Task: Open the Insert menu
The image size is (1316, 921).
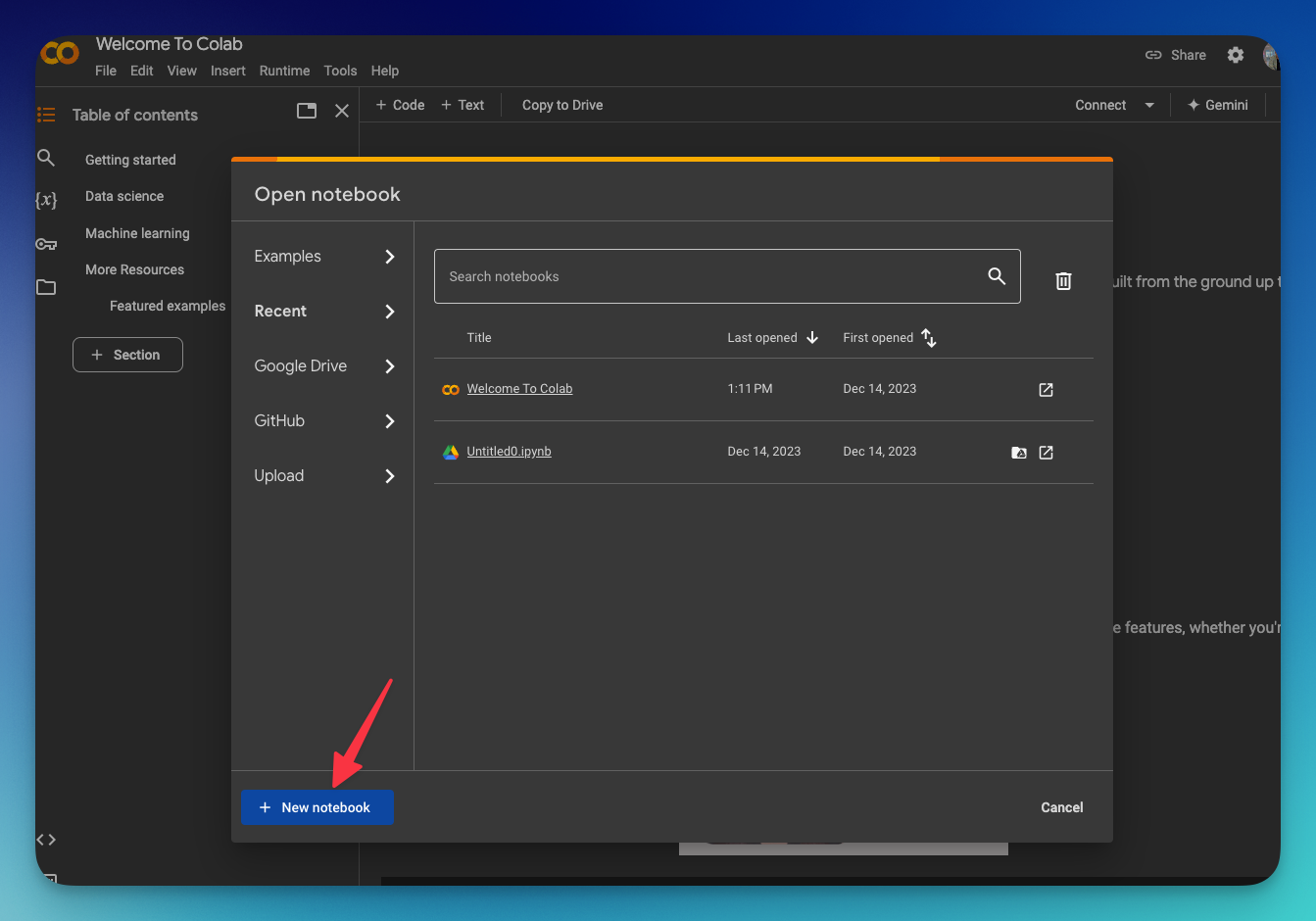Action: pyautogui.click(x=228, y=71)
